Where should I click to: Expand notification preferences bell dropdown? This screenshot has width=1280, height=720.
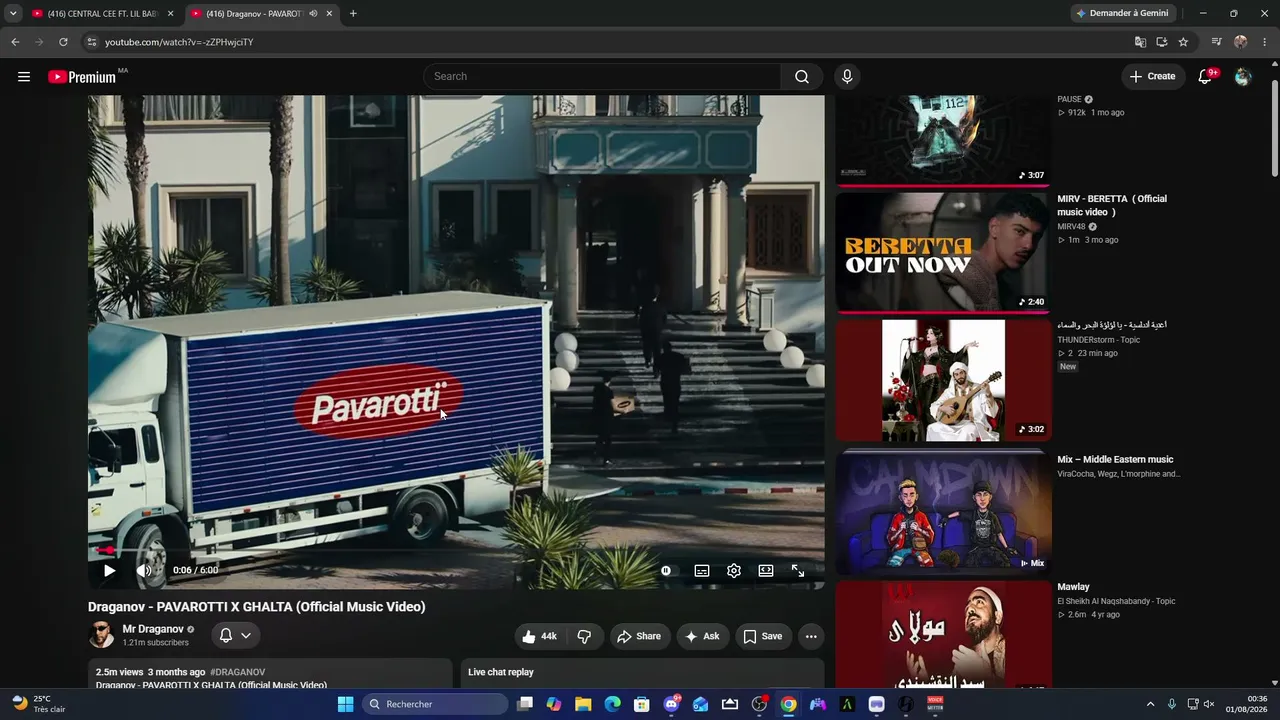click(x=235, y=636)
